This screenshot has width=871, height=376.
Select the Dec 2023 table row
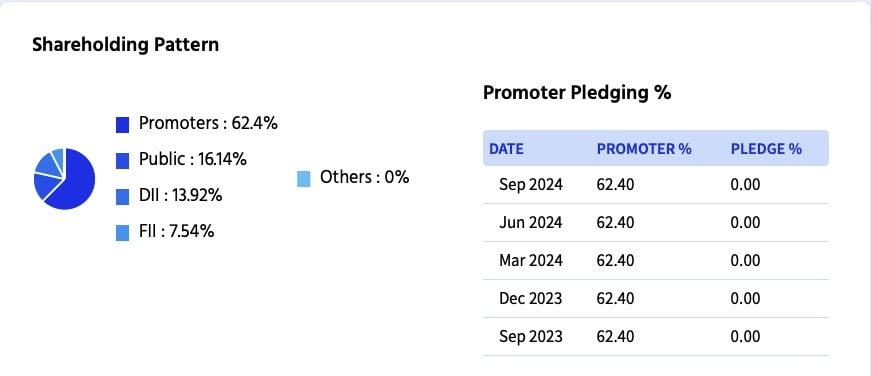point(655,299)
